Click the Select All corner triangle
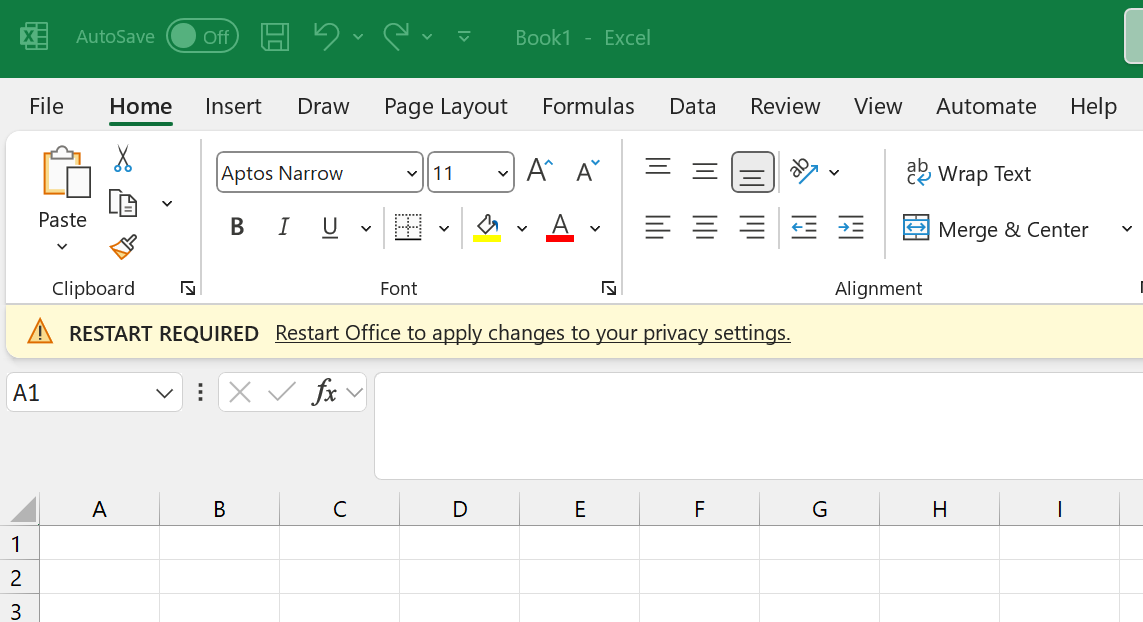Image resolution: width=1143 pixels, height=622 pixels. [23, 510]
